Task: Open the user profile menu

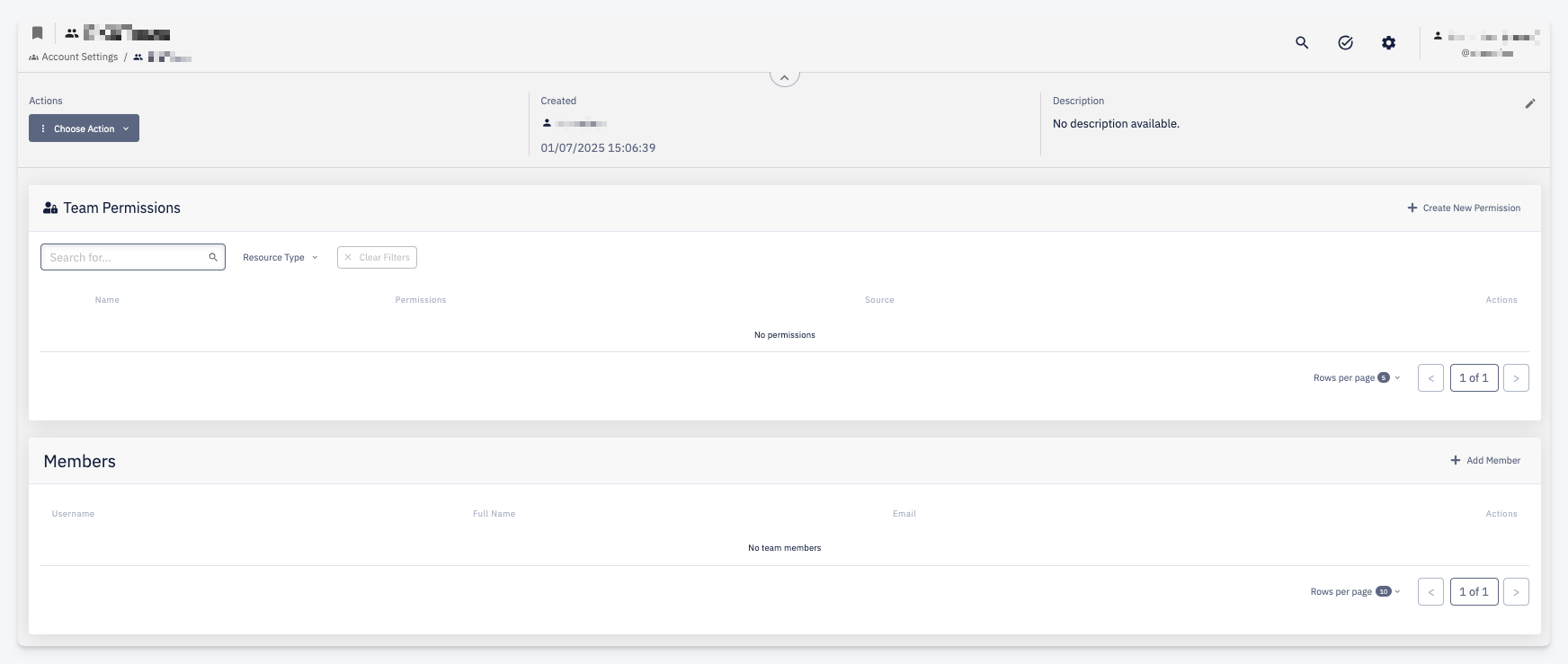Action: pos(1485,43)
